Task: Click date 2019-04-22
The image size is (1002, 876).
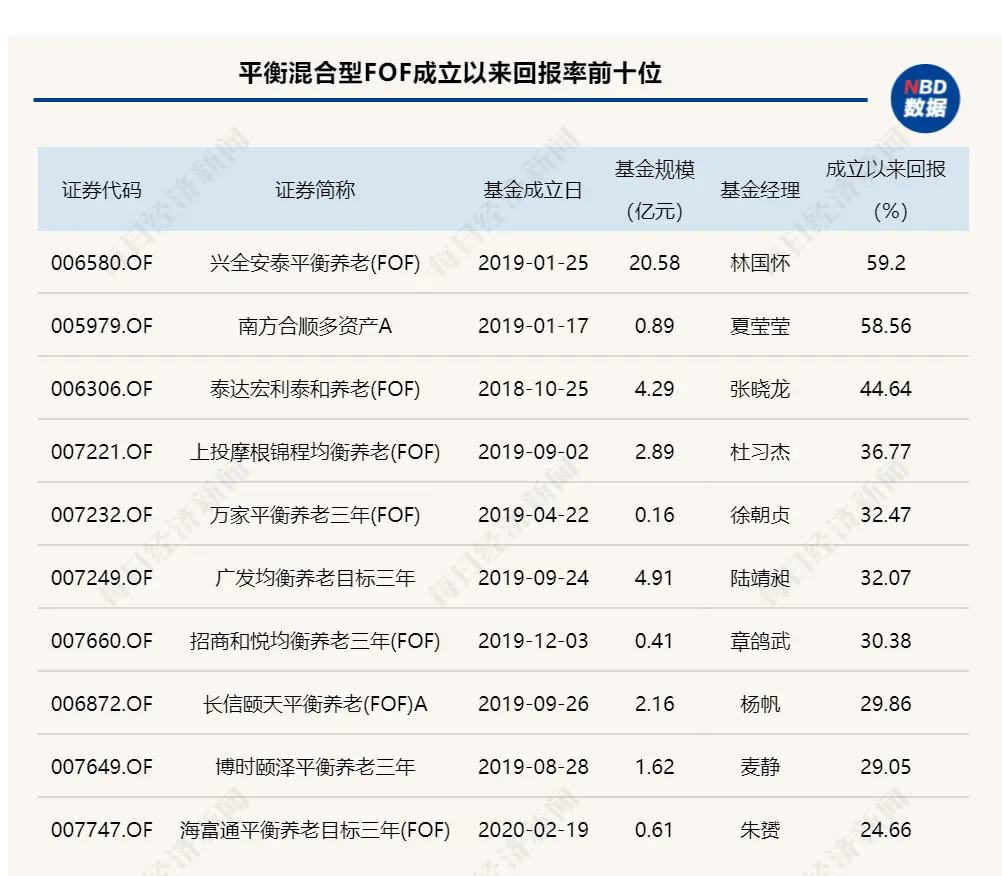Action: click(533, 515)
